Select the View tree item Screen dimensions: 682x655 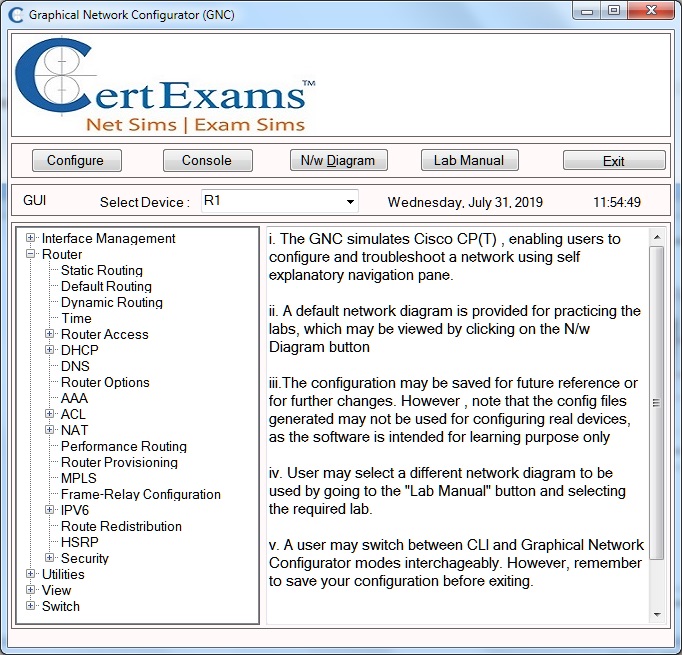pyautogui.click(x=56, y=590)
